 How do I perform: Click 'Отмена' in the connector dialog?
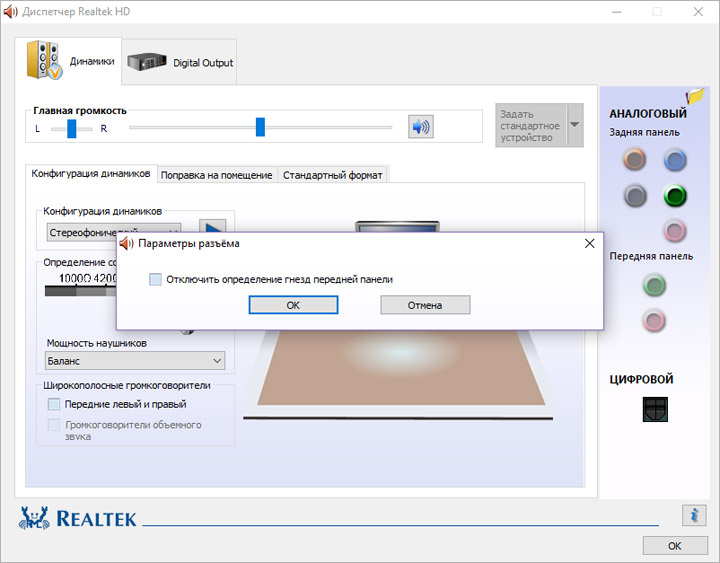coord(425,305)
